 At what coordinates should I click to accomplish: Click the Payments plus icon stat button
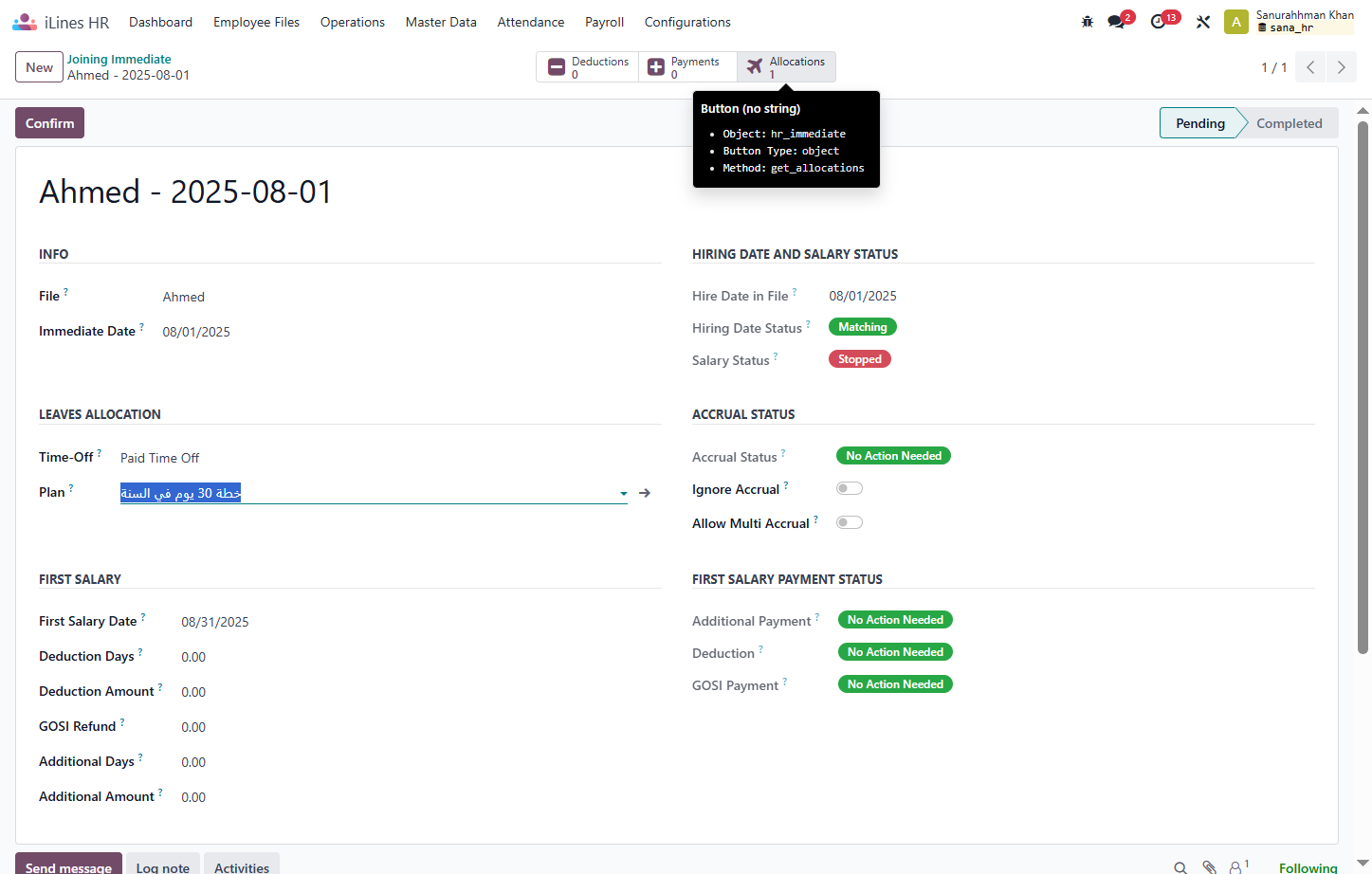687,67
